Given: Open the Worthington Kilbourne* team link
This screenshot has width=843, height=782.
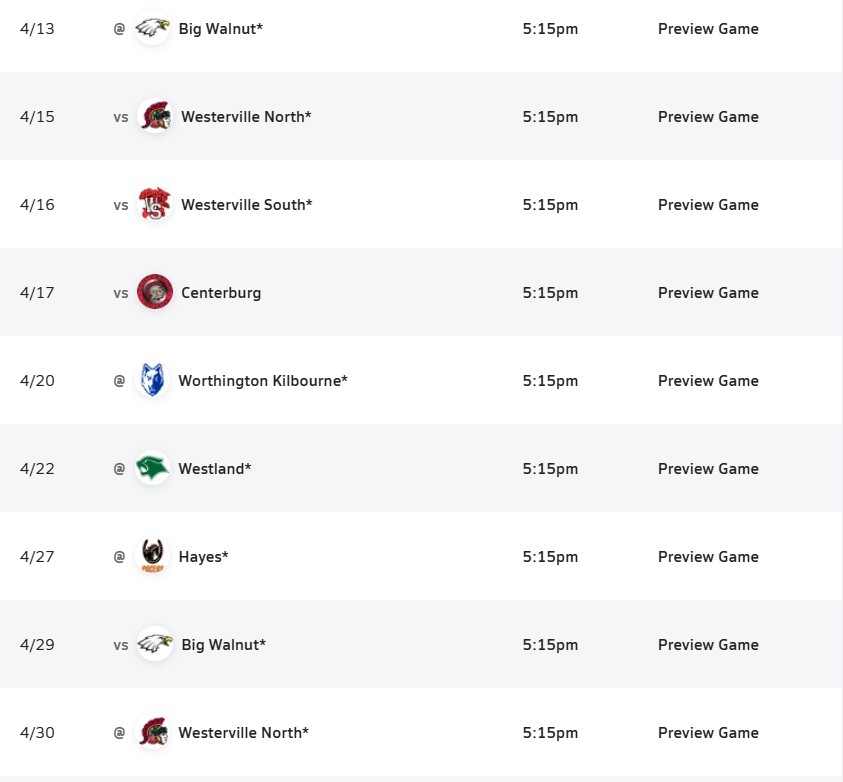Looking at the screenshot, I should [262, 381].
